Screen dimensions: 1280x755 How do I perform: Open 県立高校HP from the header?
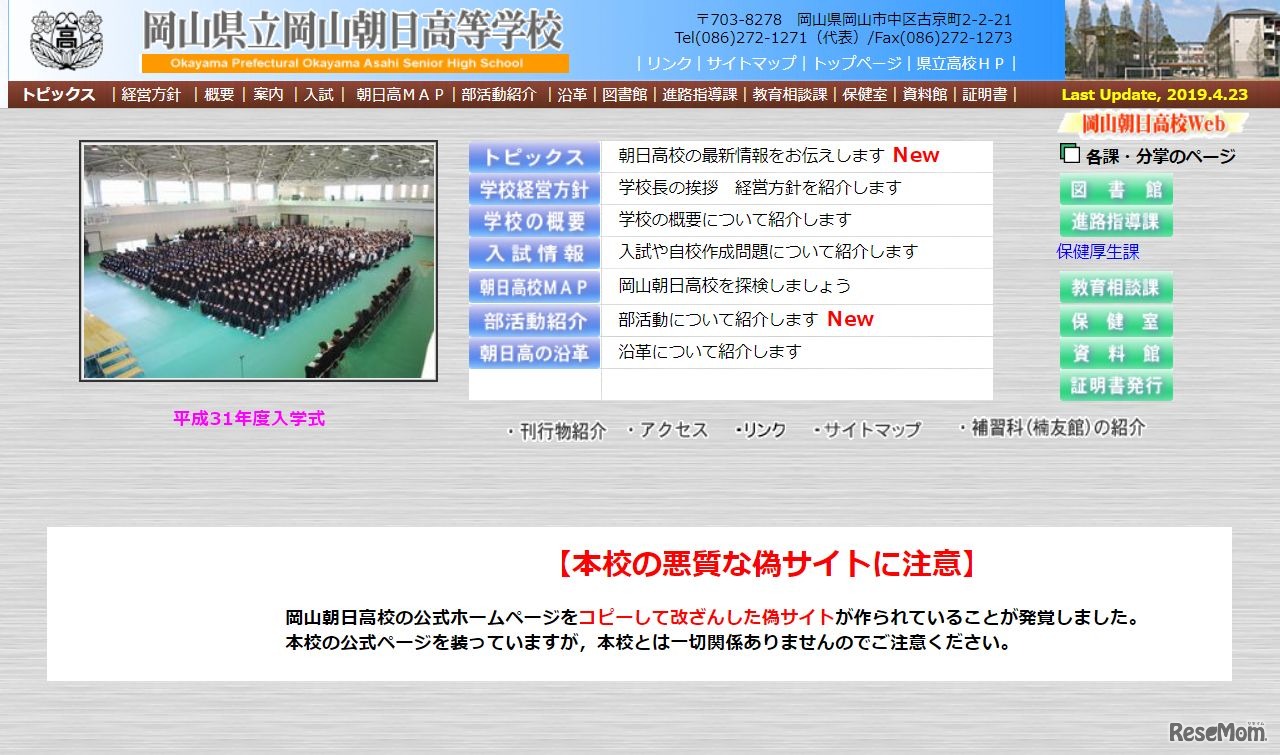click(x=957, y=63)
